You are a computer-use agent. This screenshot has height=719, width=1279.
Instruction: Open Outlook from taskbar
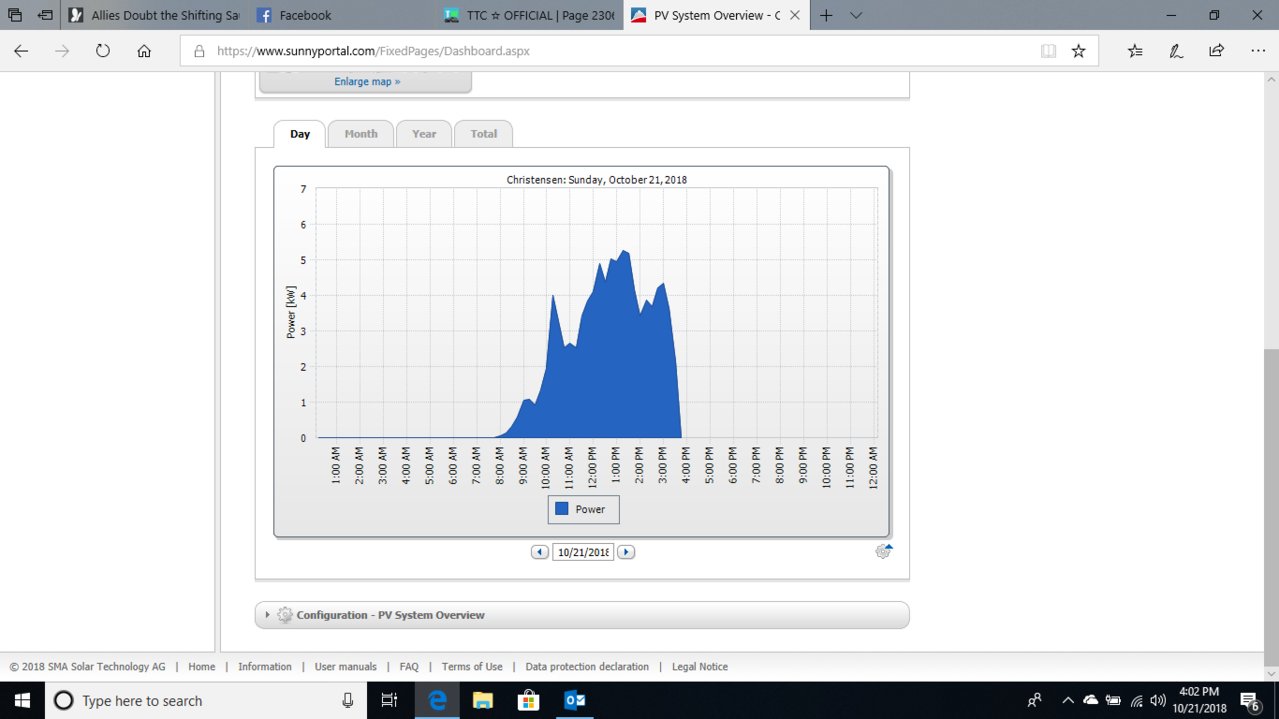click(575, 701)
